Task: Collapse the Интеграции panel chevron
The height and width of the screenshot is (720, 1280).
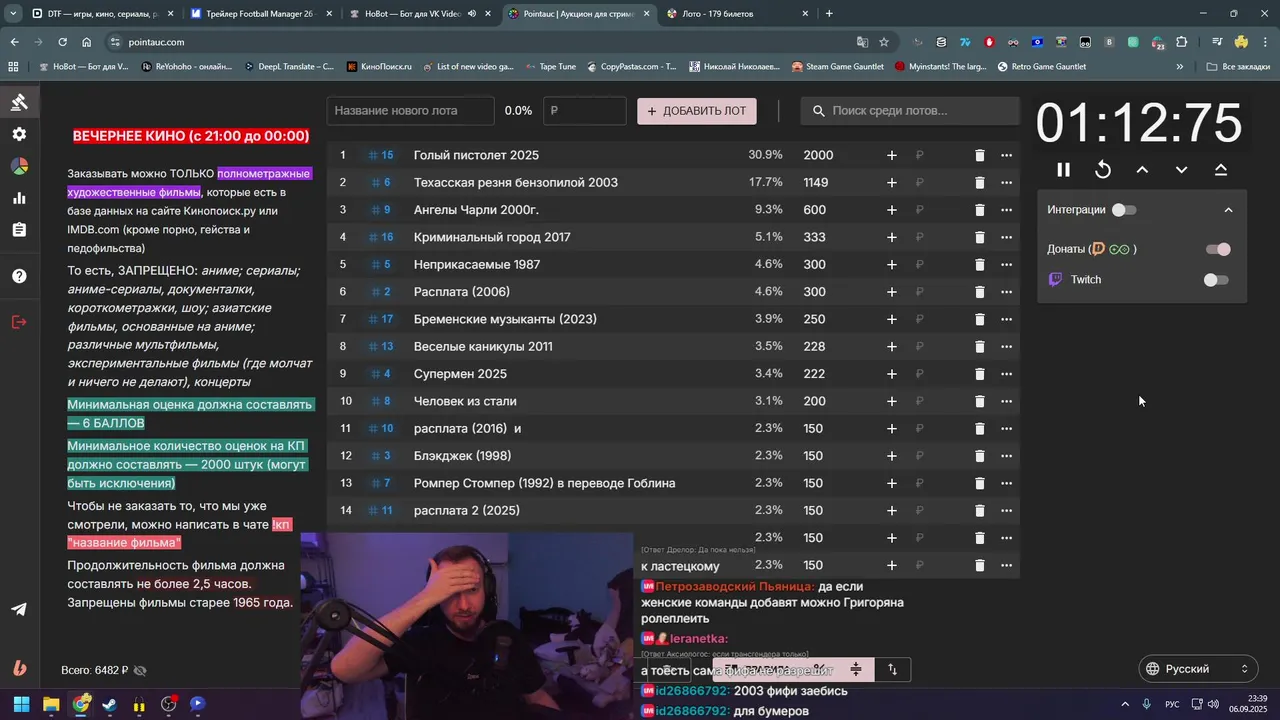Action: click(x=1228, y=210)
